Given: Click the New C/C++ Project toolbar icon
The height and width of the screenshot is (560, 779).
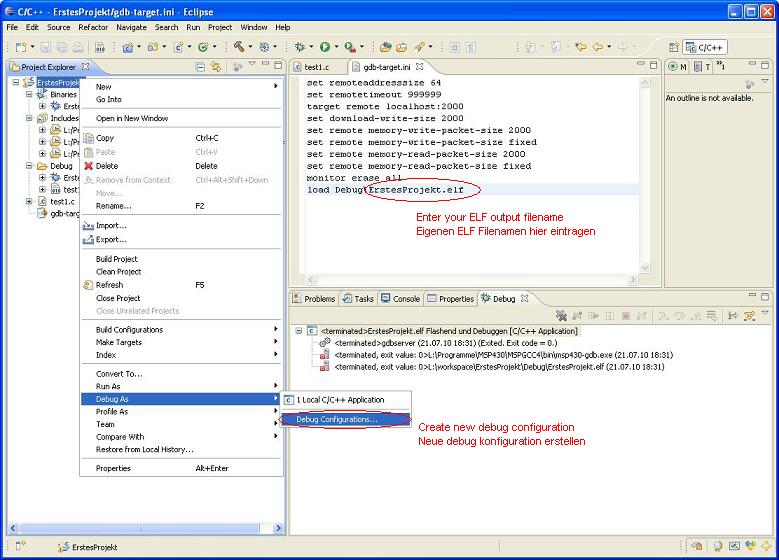Looking at the screenshot, I should pos(128,47).
